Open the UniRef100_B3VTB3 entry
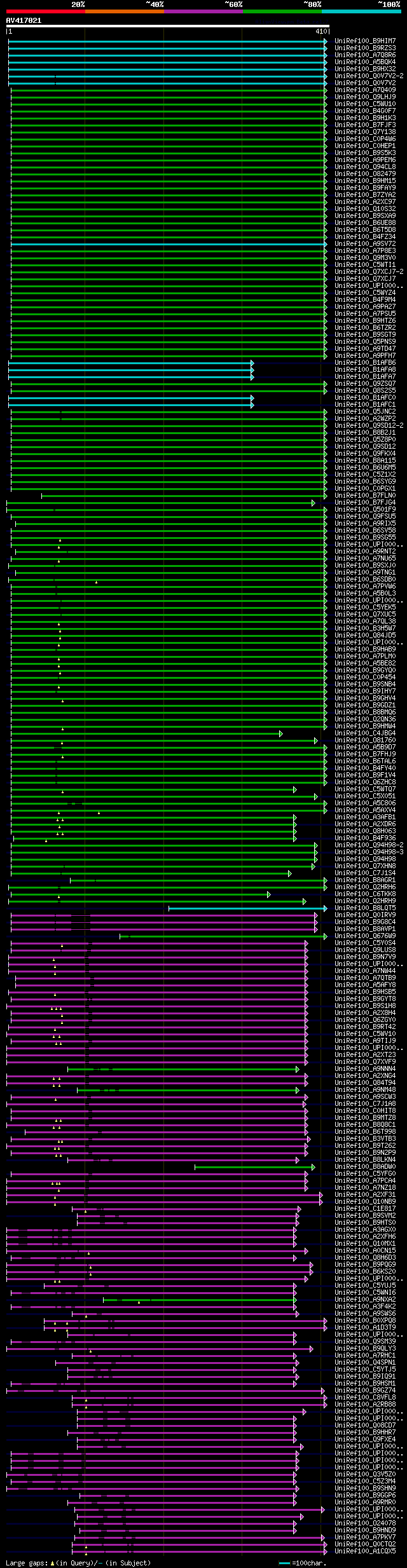This screenshot has width=407, height=1568. [365, 1139]
